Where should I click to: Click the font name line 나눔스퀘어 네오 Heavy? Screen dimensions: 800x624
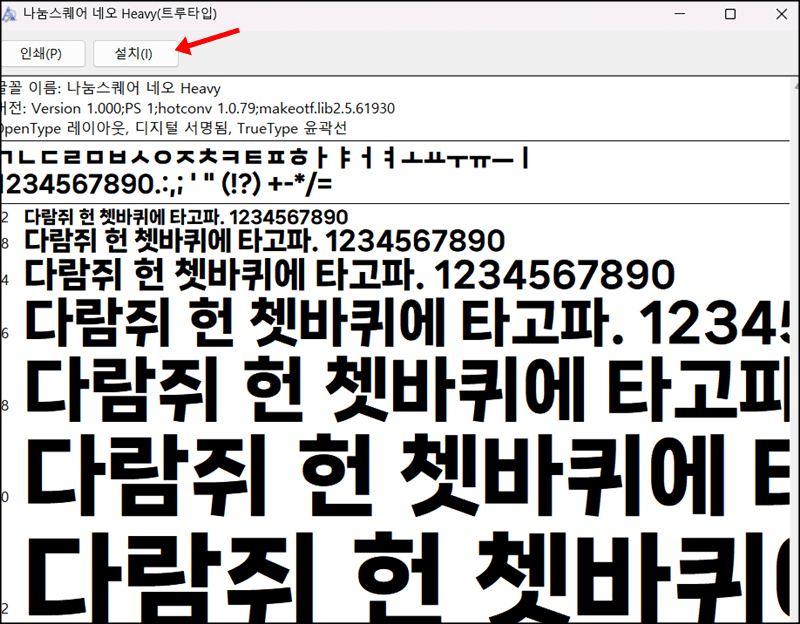[110, 88]
